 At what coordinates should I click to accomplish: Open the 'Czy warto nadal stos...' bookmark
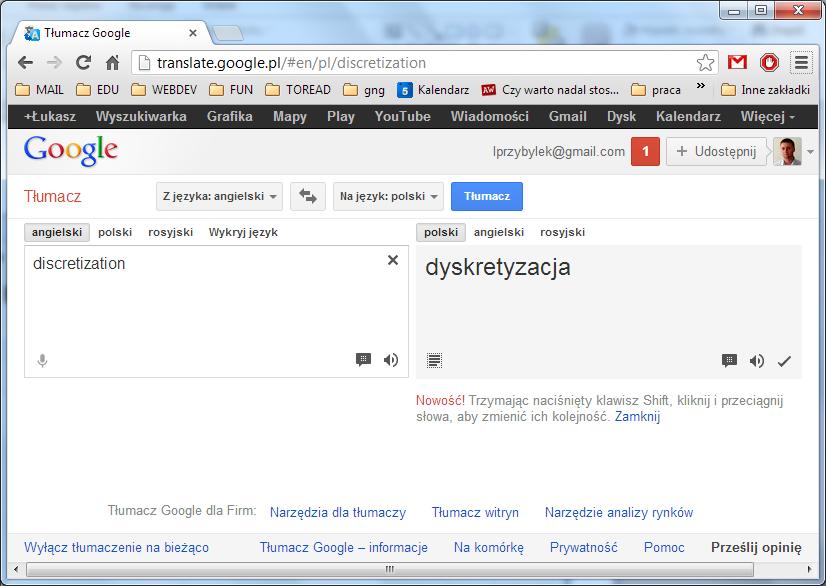click(550, 90)
